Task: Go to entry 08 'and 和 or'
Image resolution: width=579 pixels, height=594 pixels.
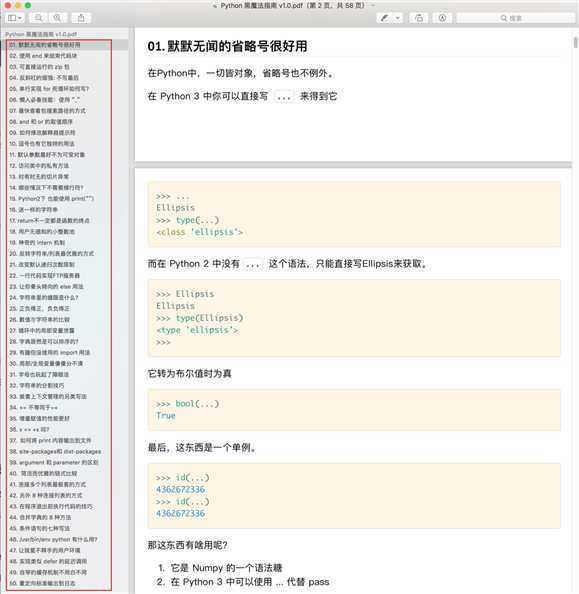Action: pyautogui.click(x=41, y=122)
